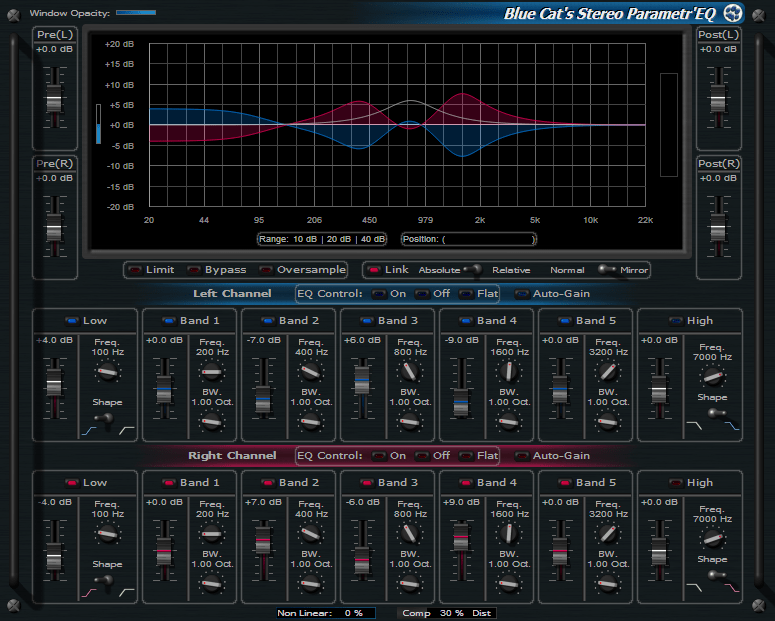The width and height of the screenshot is (775, 621).
Task: Turn Right Channel EQ Control On
Action: point(379,456)
